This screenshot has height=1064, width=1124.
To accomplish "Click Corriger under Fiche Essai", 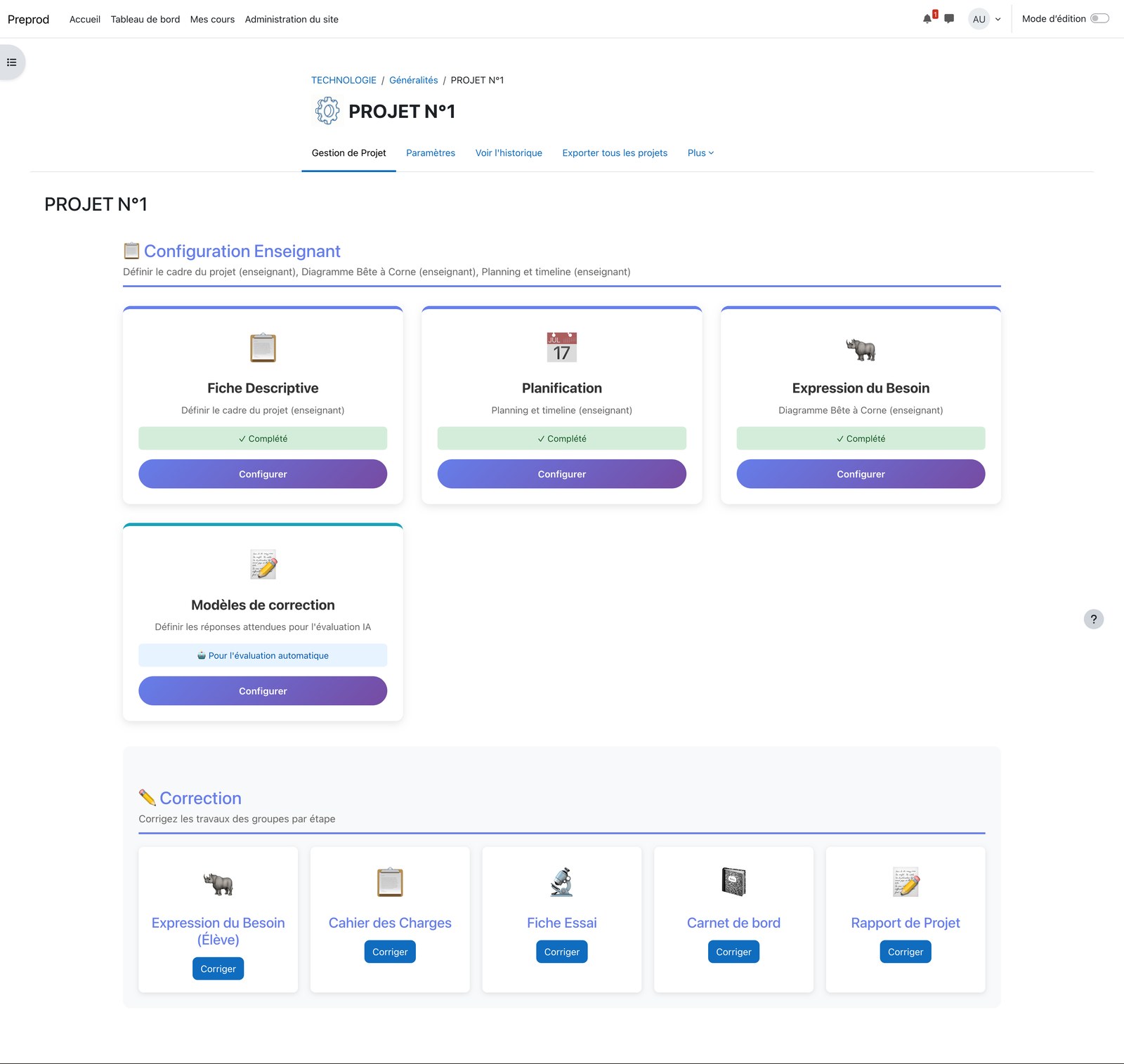I will pyautogui.click(x=562, y=952).
